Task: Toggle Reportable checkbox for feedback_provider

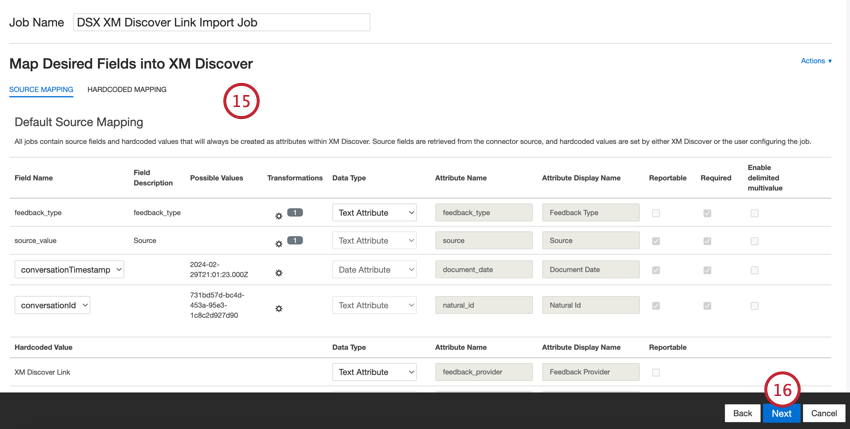Action: (x=656, y=372)
